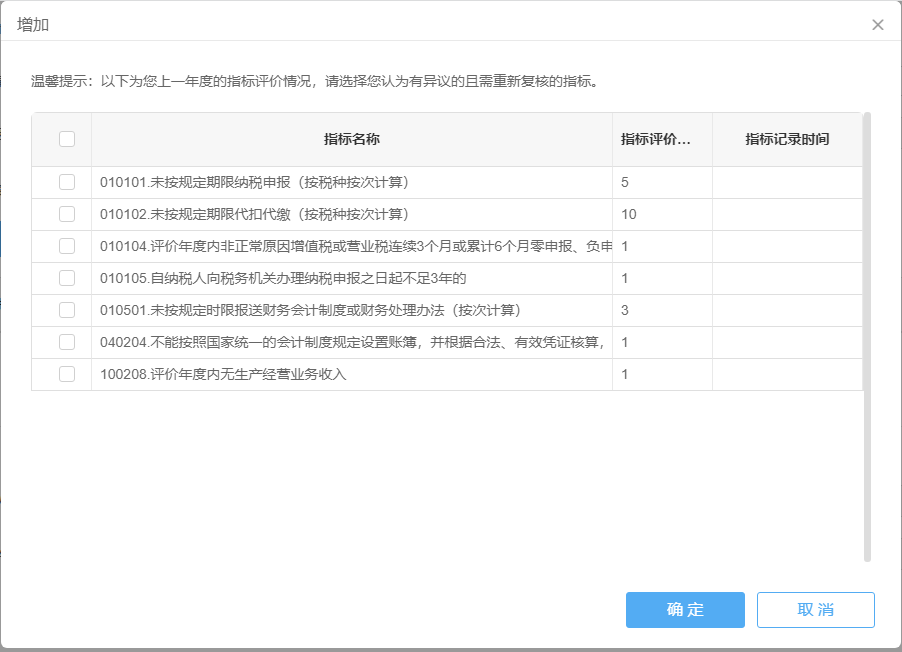Check the box for indicator 010104
The image size is (902, 652).
pos(67,246)
